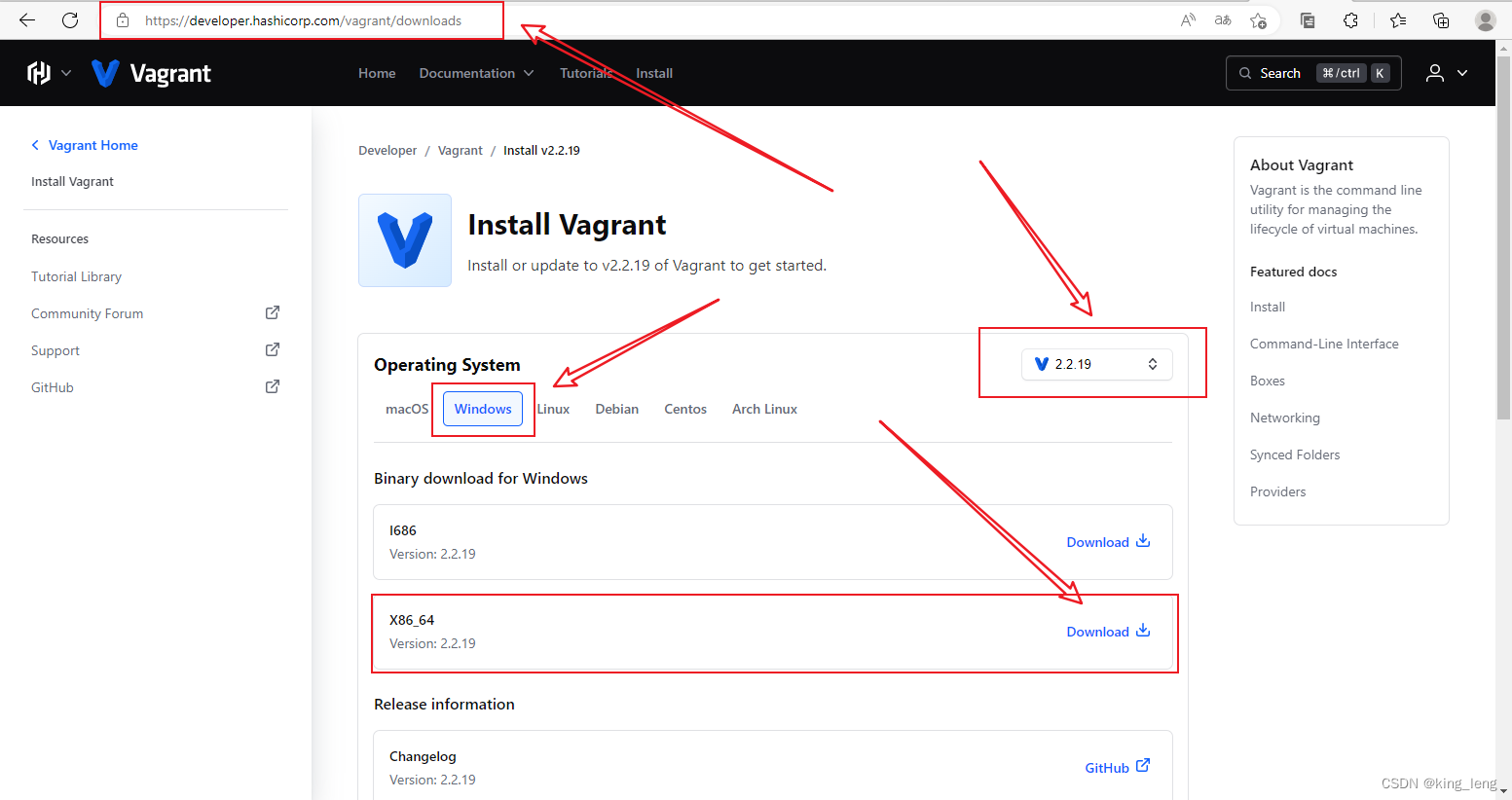This screenshot has width=1512, height=800.
Task: Select the Windows tab
Action: pyautogui.click(x=483, y=409)
